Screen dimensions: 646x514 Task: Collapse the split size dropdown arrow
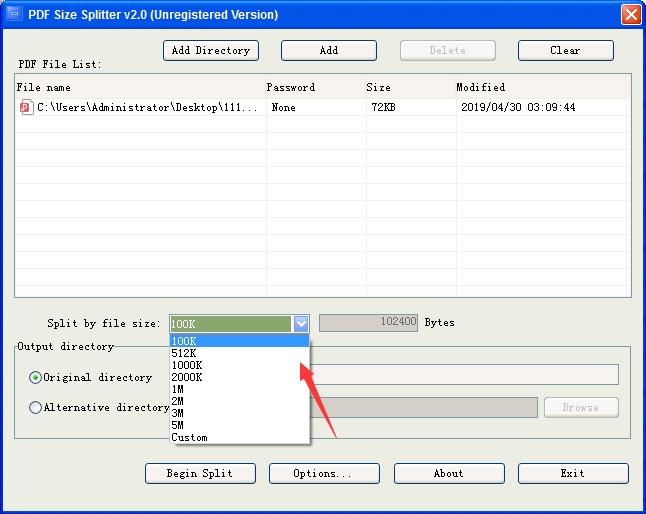pyautogui.click(x=301, y=324)
